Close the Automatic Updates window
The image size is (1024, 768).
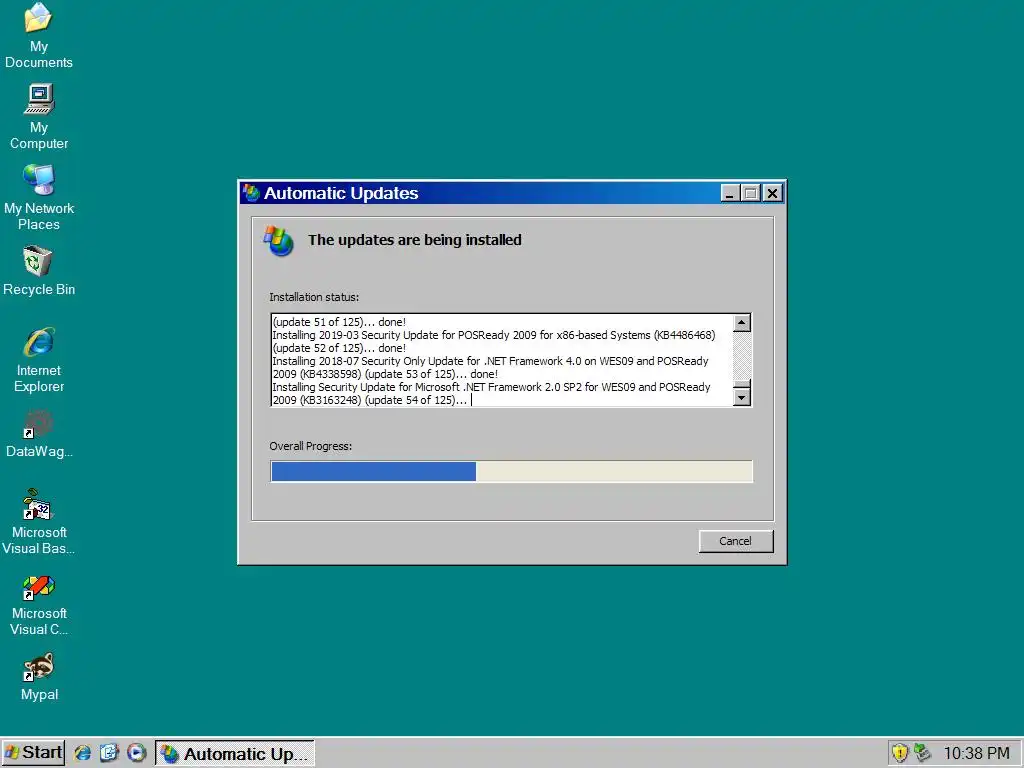point(773,193)
